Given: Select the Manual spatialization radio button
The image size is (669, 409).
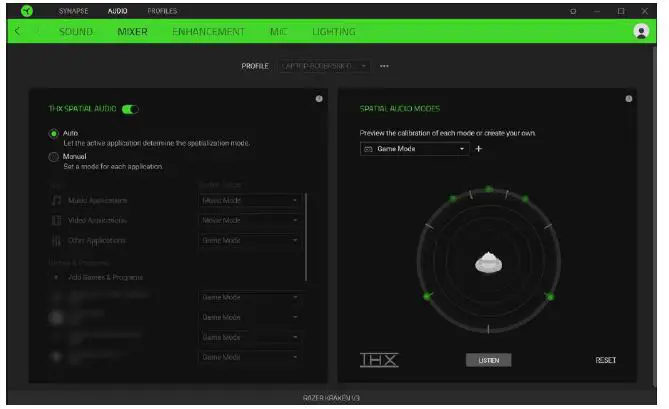Looking at the screenshot, I should tap(53, 157).
